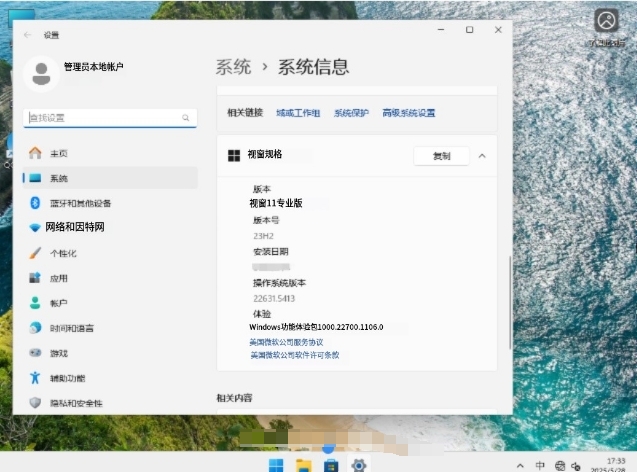
Task: Open 主页 (Home) in settings sidebar
Action: click(x=59, y=153)
